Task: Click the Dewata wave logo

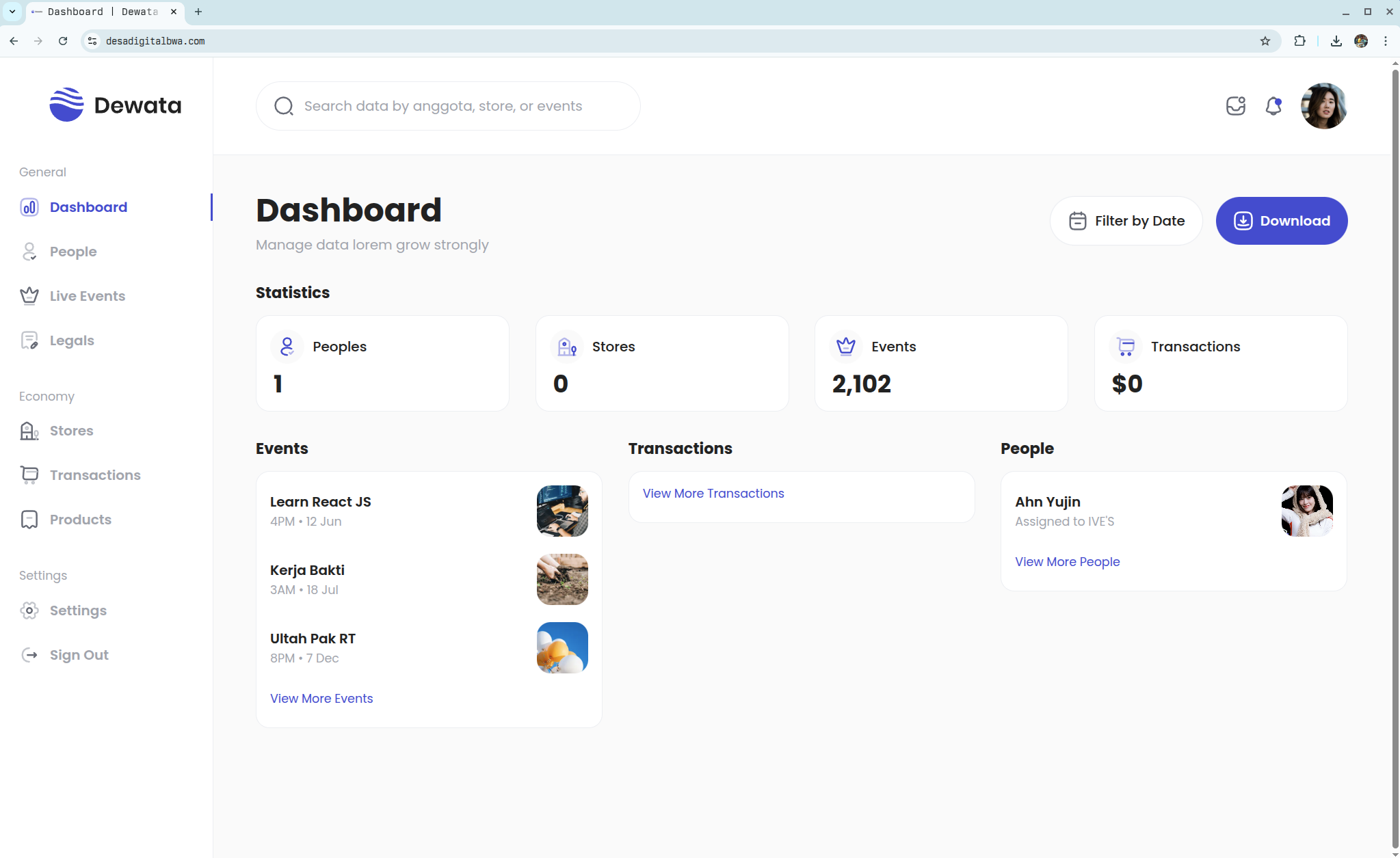Action: click(x=66, y=105)
